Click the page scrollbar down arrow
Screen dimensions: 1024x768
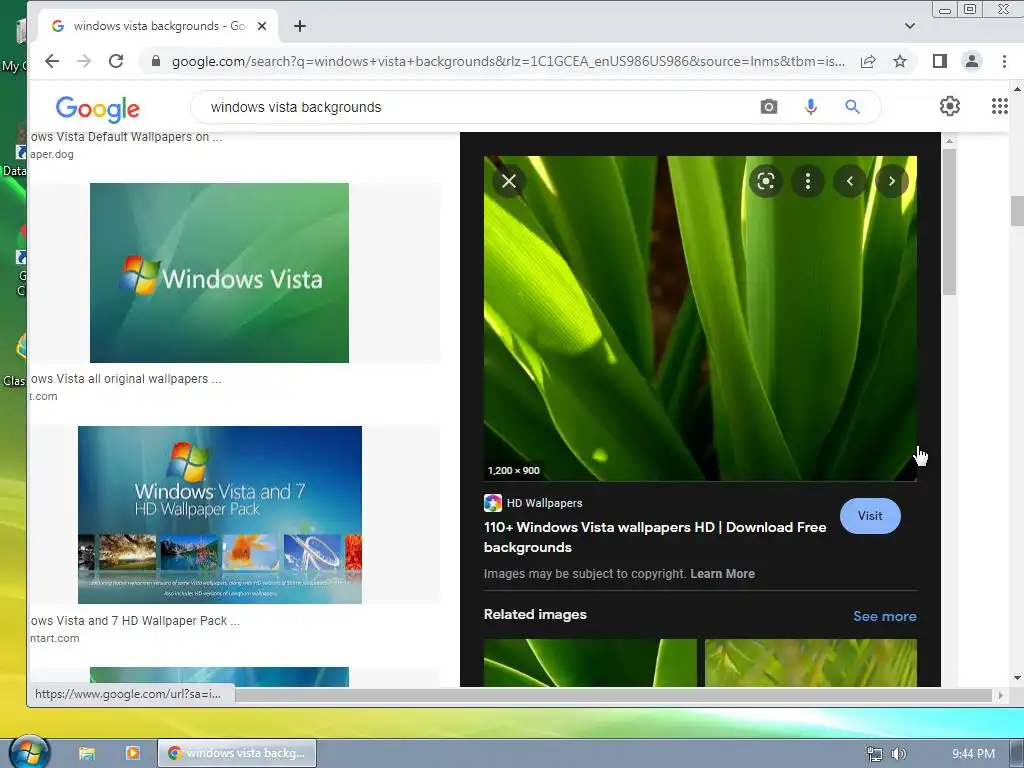[x=1017, y=678]
